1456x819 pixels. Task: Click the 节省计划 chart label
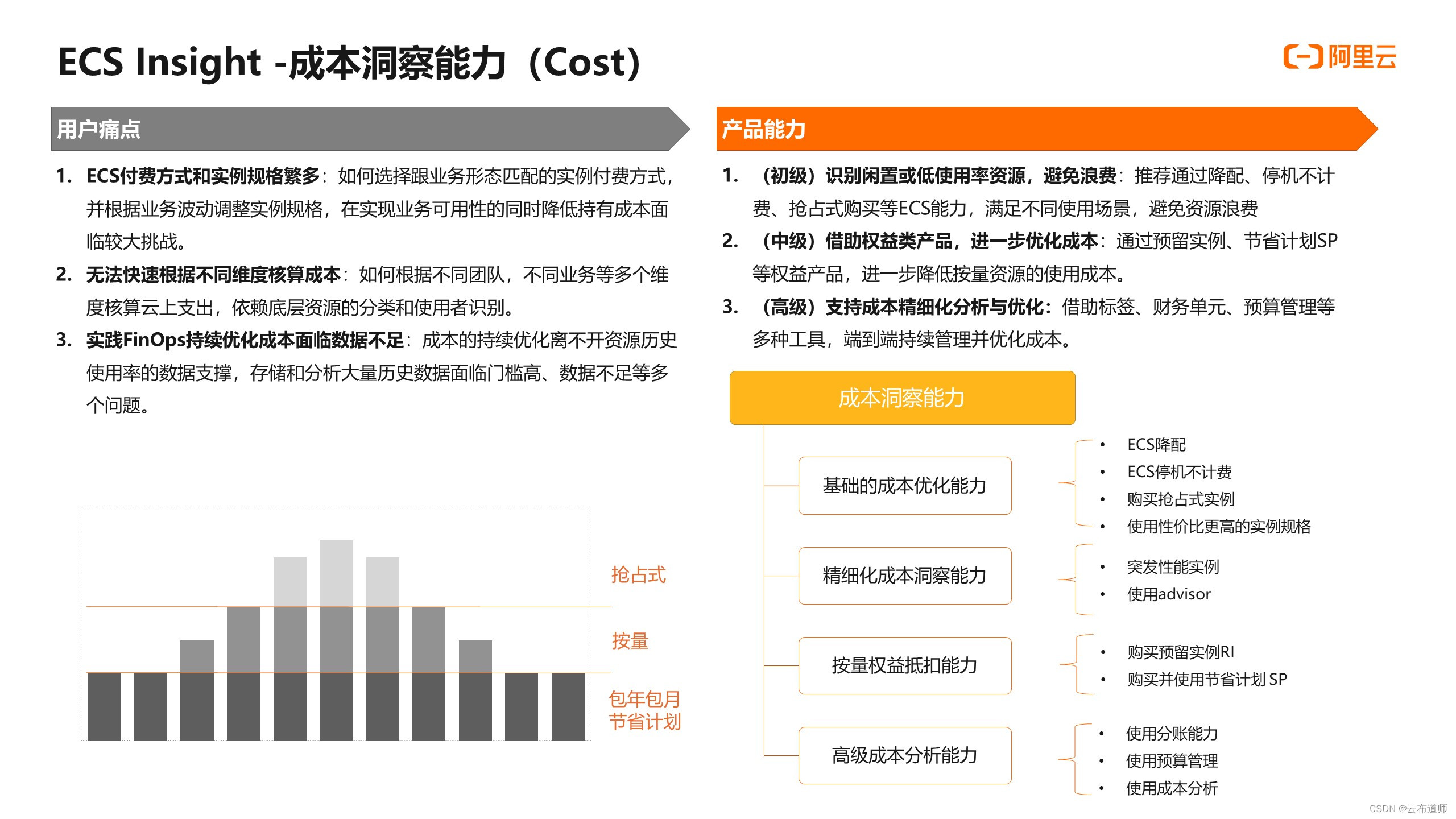pos(644,722)
